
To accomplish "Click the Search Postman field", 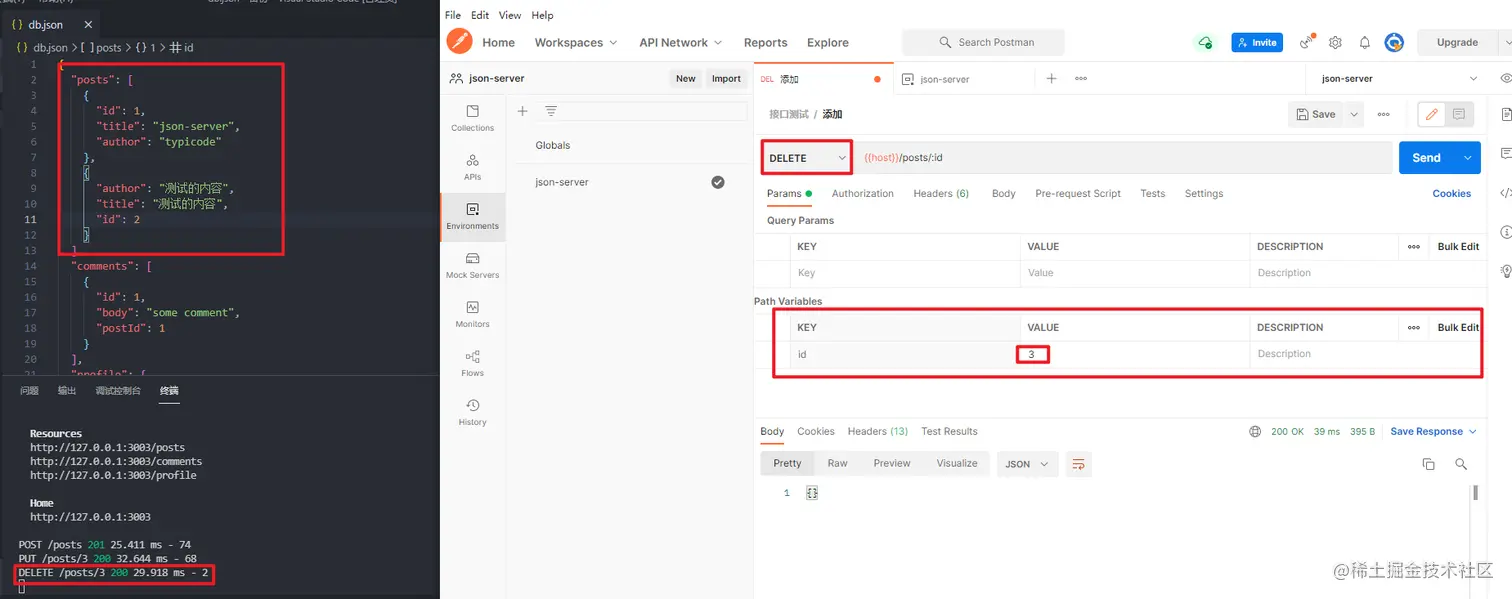I will (983, 43).
